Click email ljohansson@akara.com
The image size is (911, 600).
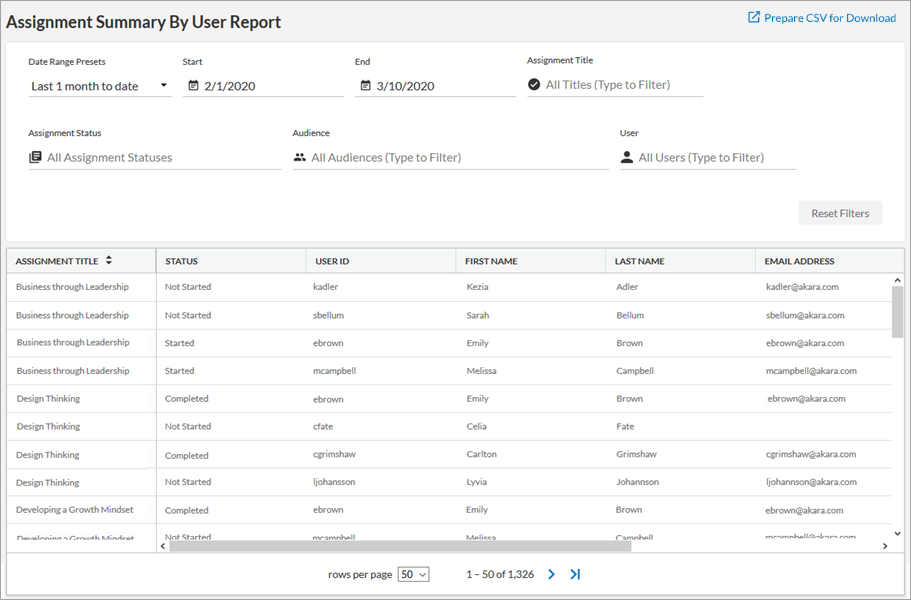(811, 482)
